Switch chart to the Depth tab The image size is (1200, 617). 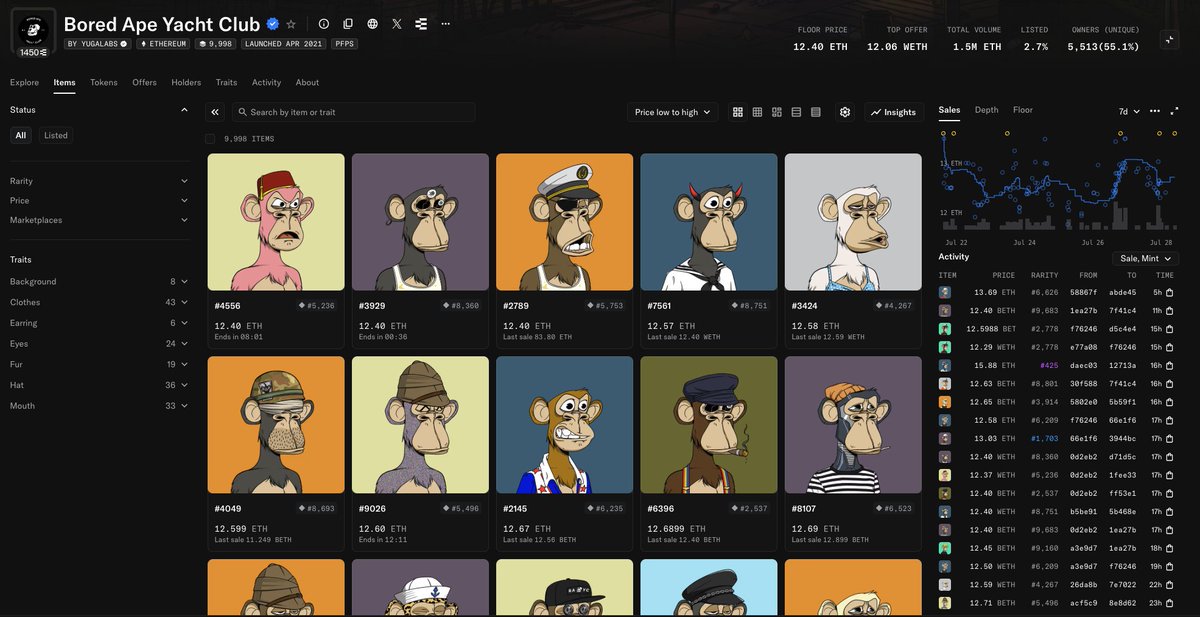986,110
